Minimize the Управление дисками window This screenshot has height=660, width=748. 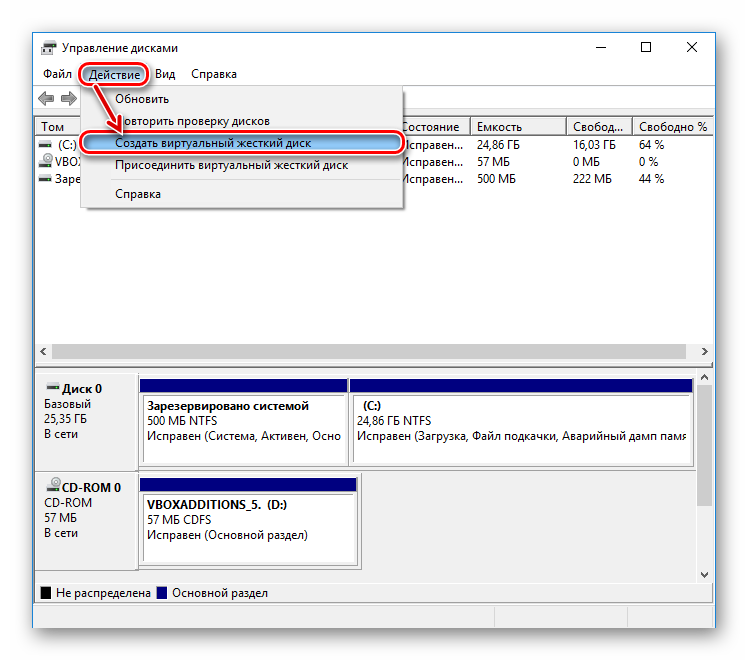click(x=601, y=47)
